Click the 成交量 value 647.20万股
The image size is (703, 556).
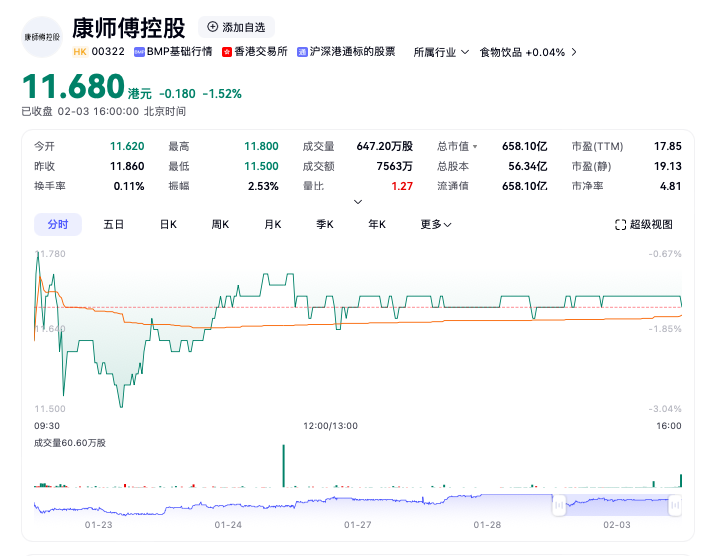(x=385, y=147)
